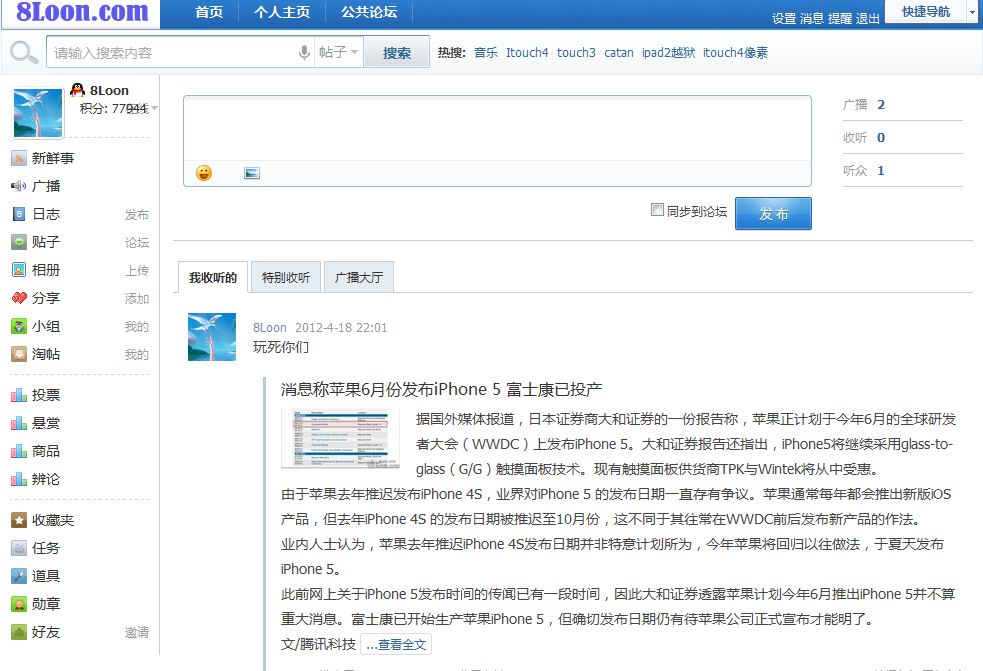Viewport: 983px width, 671px height.
Task: Open 新鲜事 feed icon in sidebar
Action: point(19,158)
